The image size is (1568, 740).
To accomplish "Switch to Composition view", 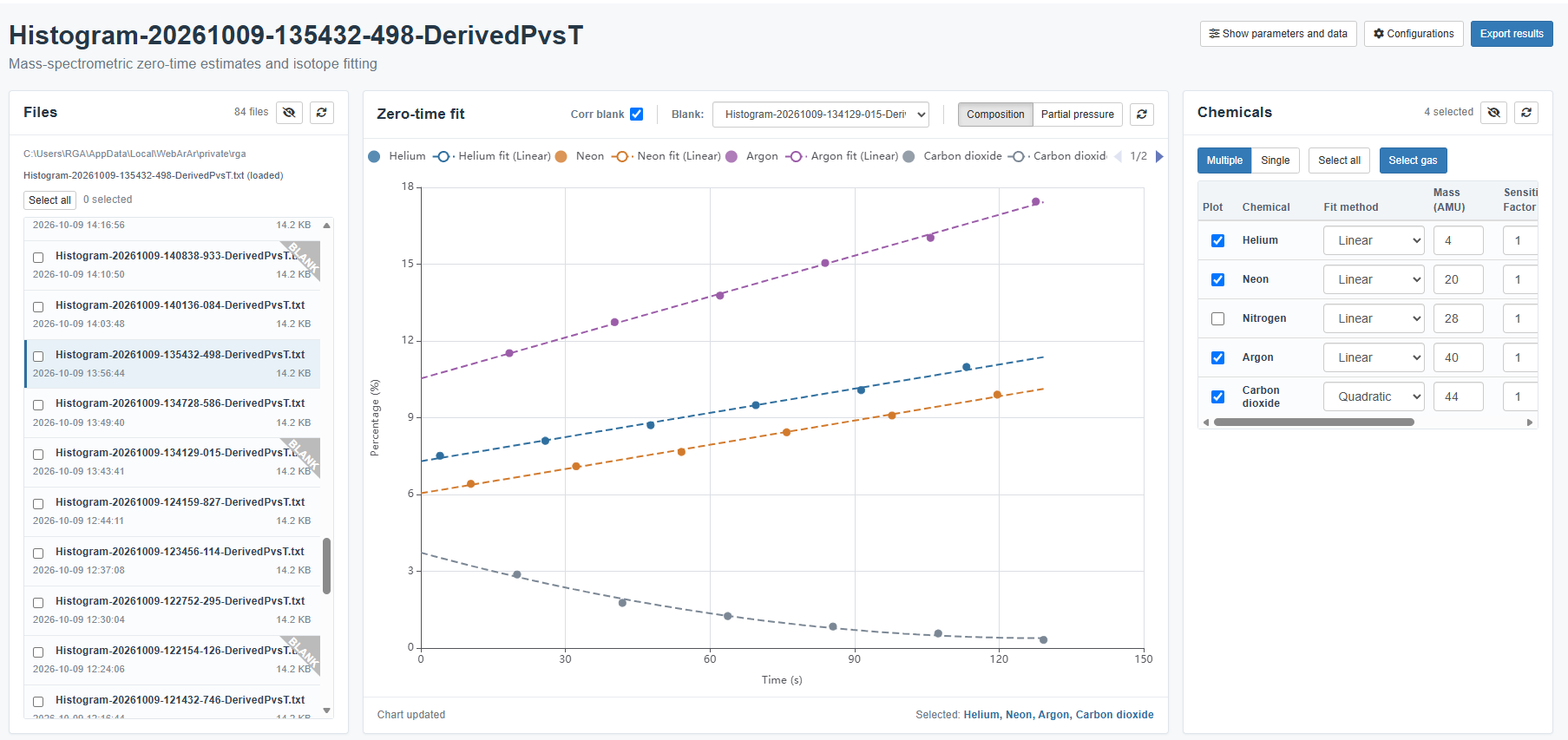I will click(995, 115).
